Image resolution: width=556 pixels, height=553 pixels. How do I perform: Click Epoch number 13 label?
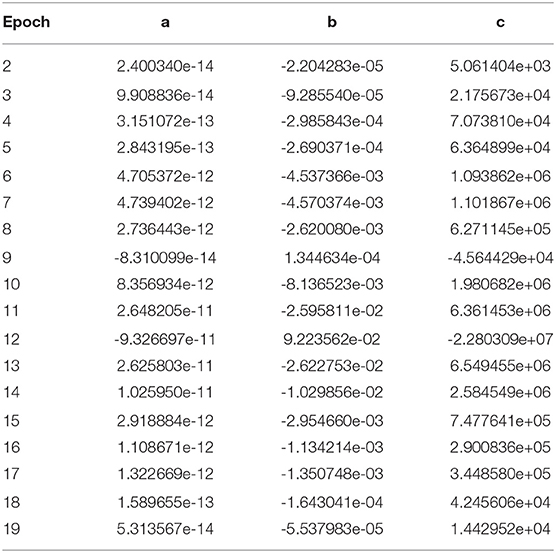pos(11,366)
